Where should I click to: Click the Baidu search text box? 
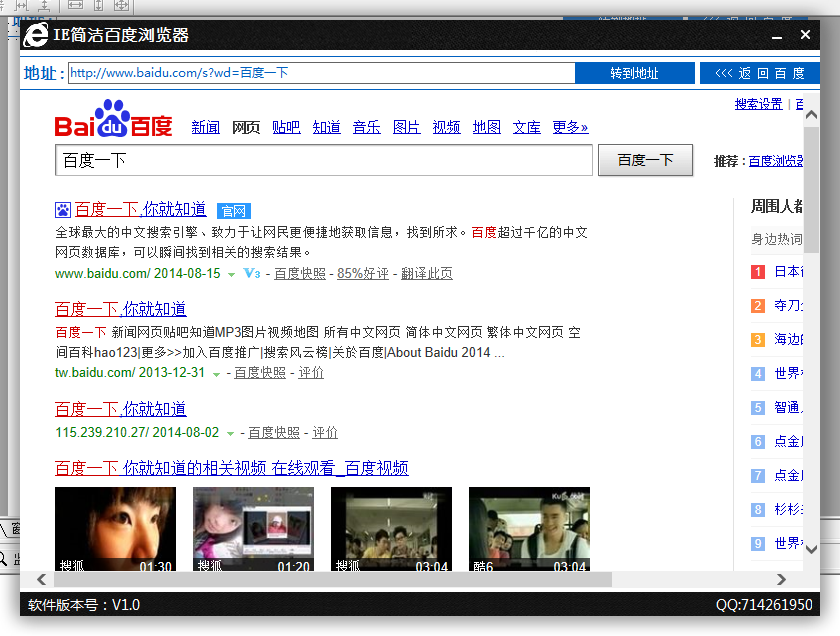(324, 160)
